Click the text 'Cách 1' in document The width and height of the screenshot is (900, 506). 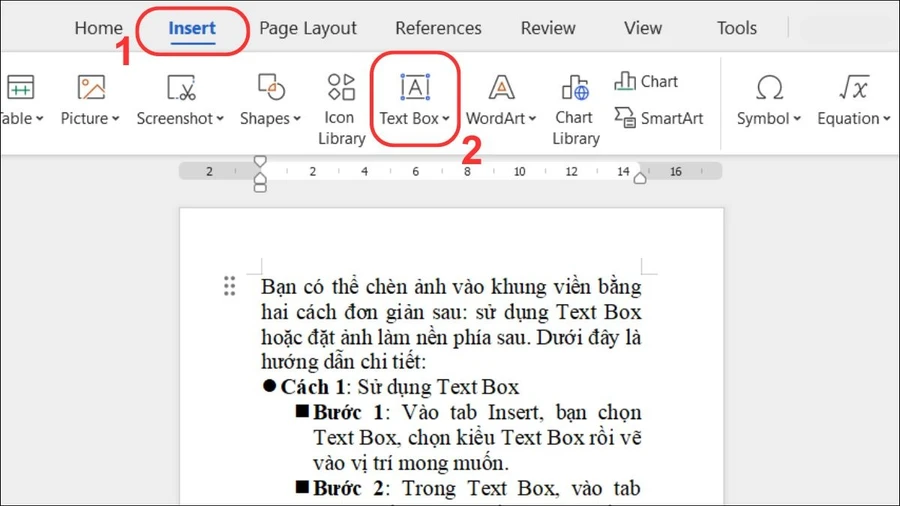pos(312,387)
